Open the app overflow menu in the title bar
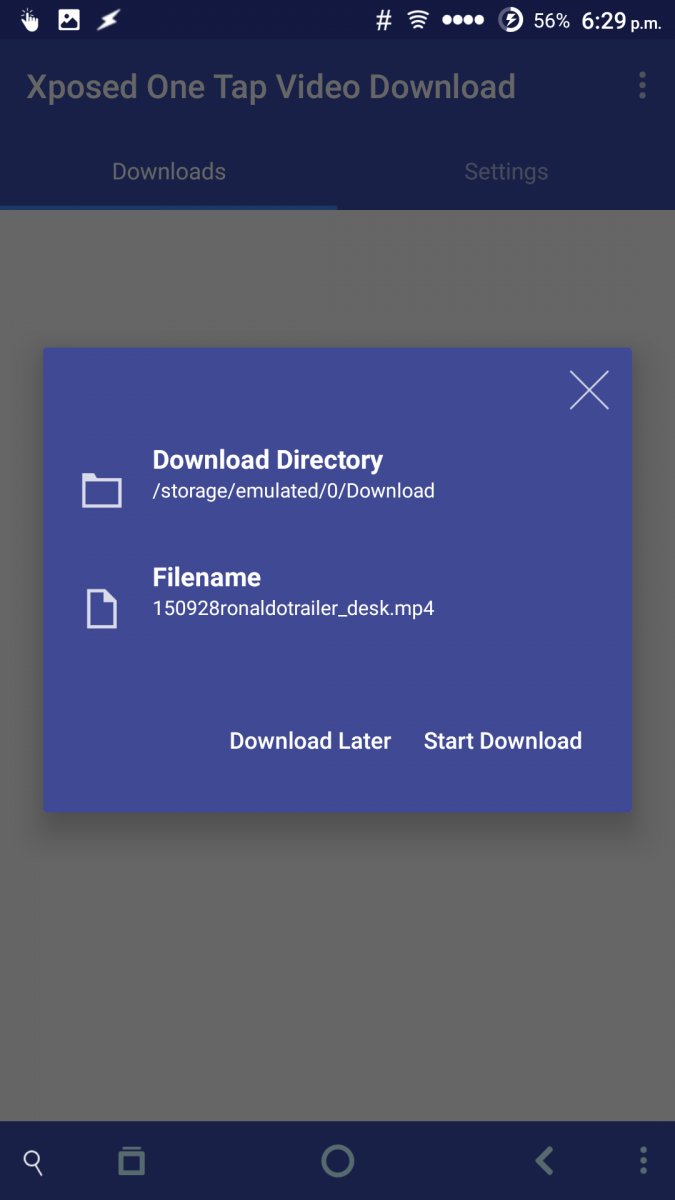This screenshot has height=1200, width=675. click(x=642, y=86)
